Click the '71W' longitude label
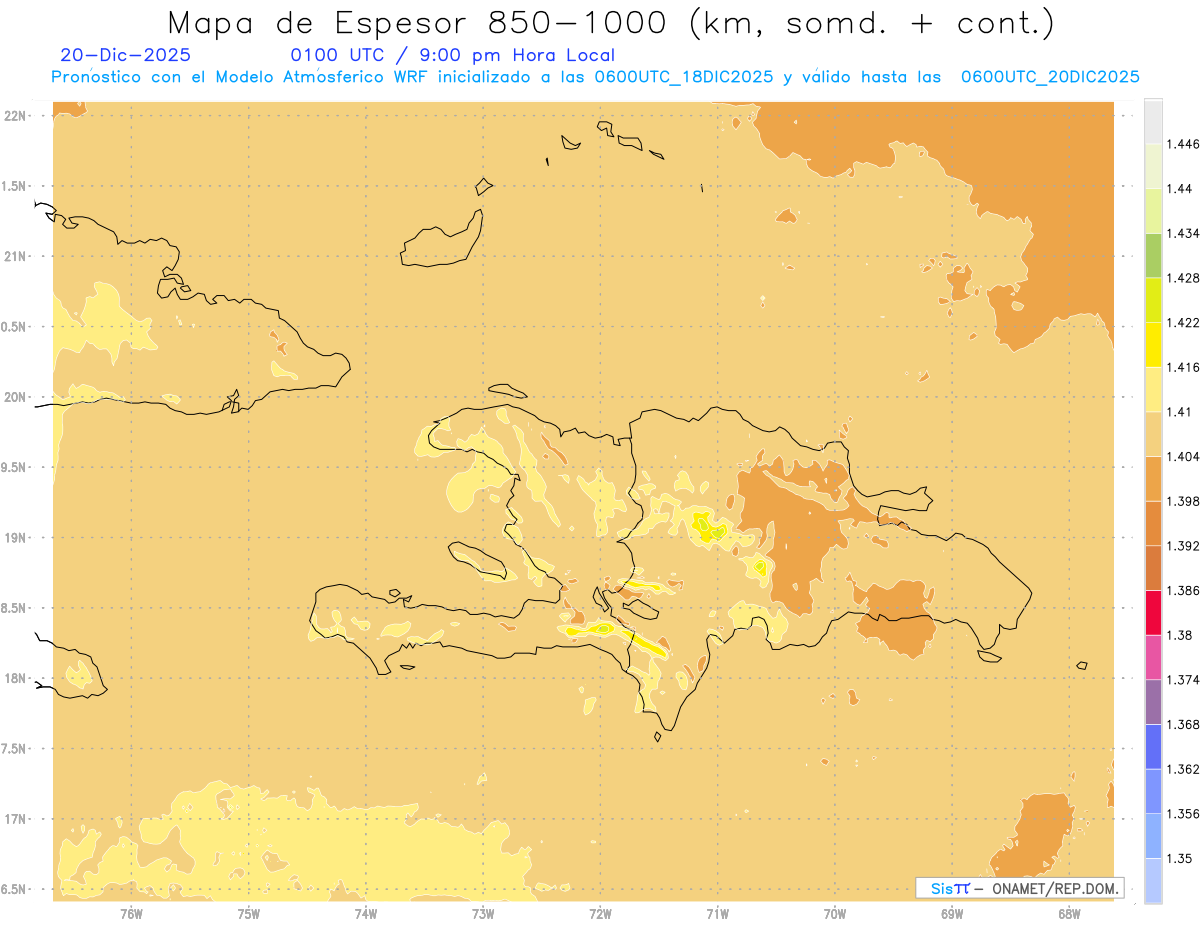Screen dimensions: 1200x927 (717, 914)
